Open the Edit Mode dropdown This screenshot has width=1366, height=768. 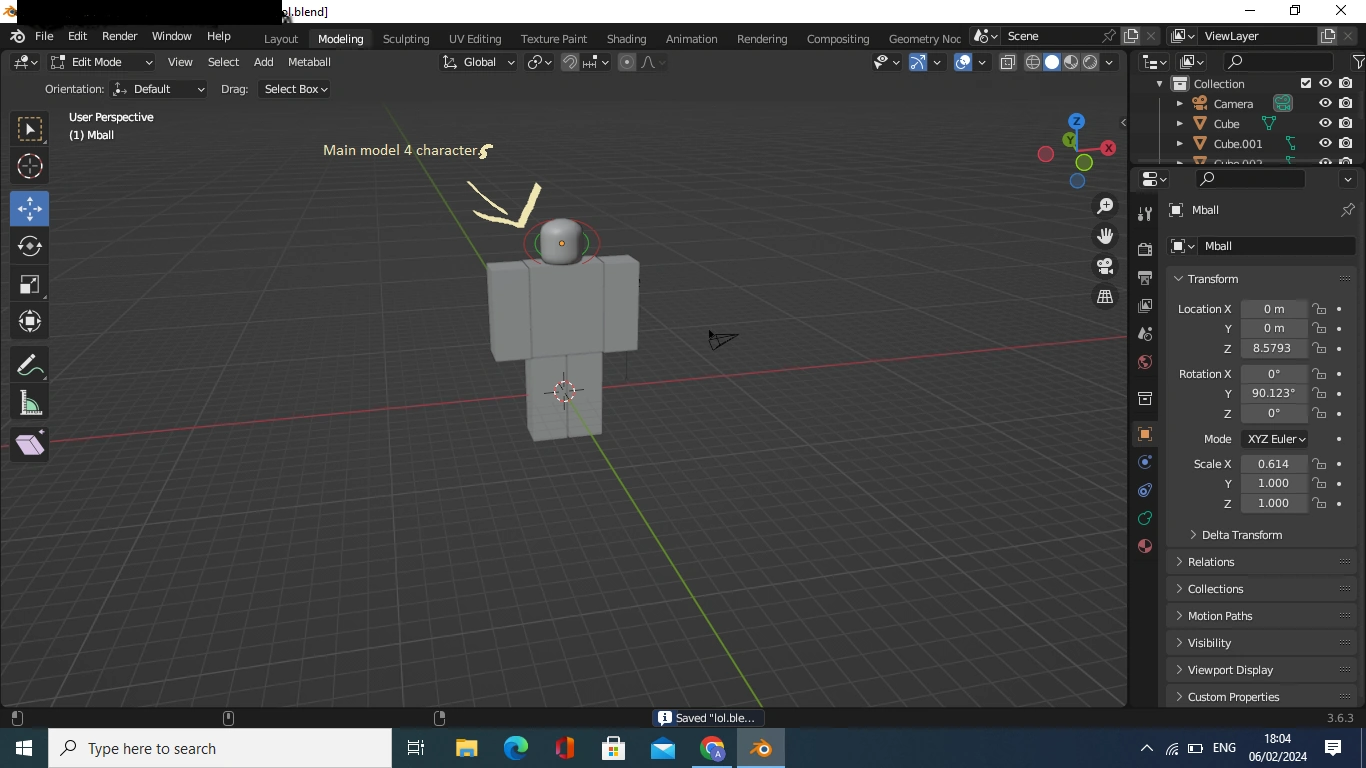point(101,62)
